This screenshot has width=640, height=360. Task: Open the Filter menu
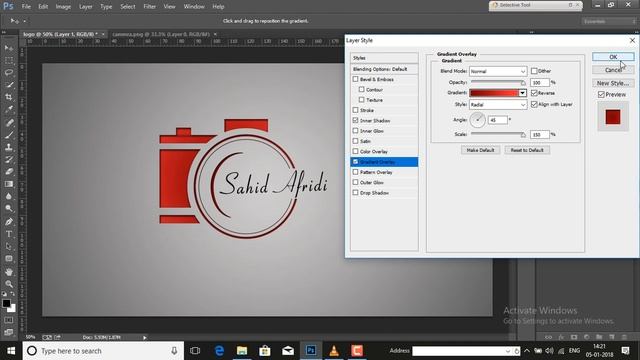(149, 7)
